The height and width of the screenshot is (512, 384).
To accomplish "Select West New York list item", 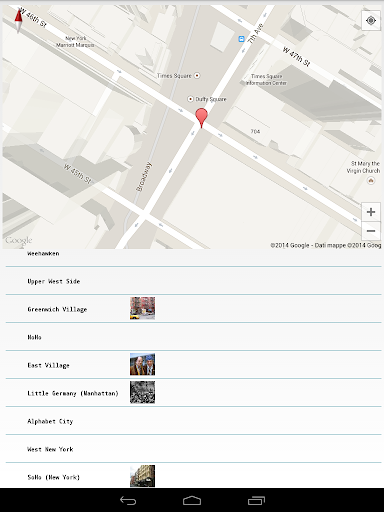I will point(193,449).
